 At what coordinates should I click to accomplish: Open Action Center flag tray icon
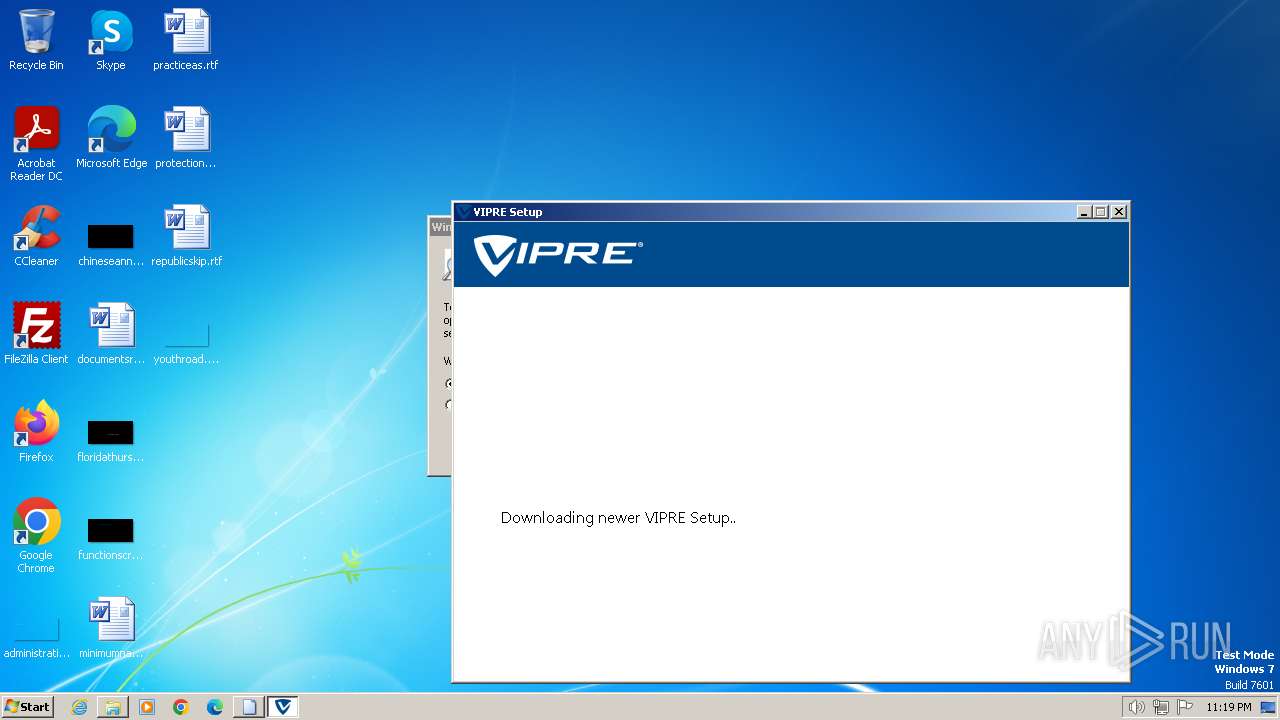pyautogui.click(x=1184, y=707)
